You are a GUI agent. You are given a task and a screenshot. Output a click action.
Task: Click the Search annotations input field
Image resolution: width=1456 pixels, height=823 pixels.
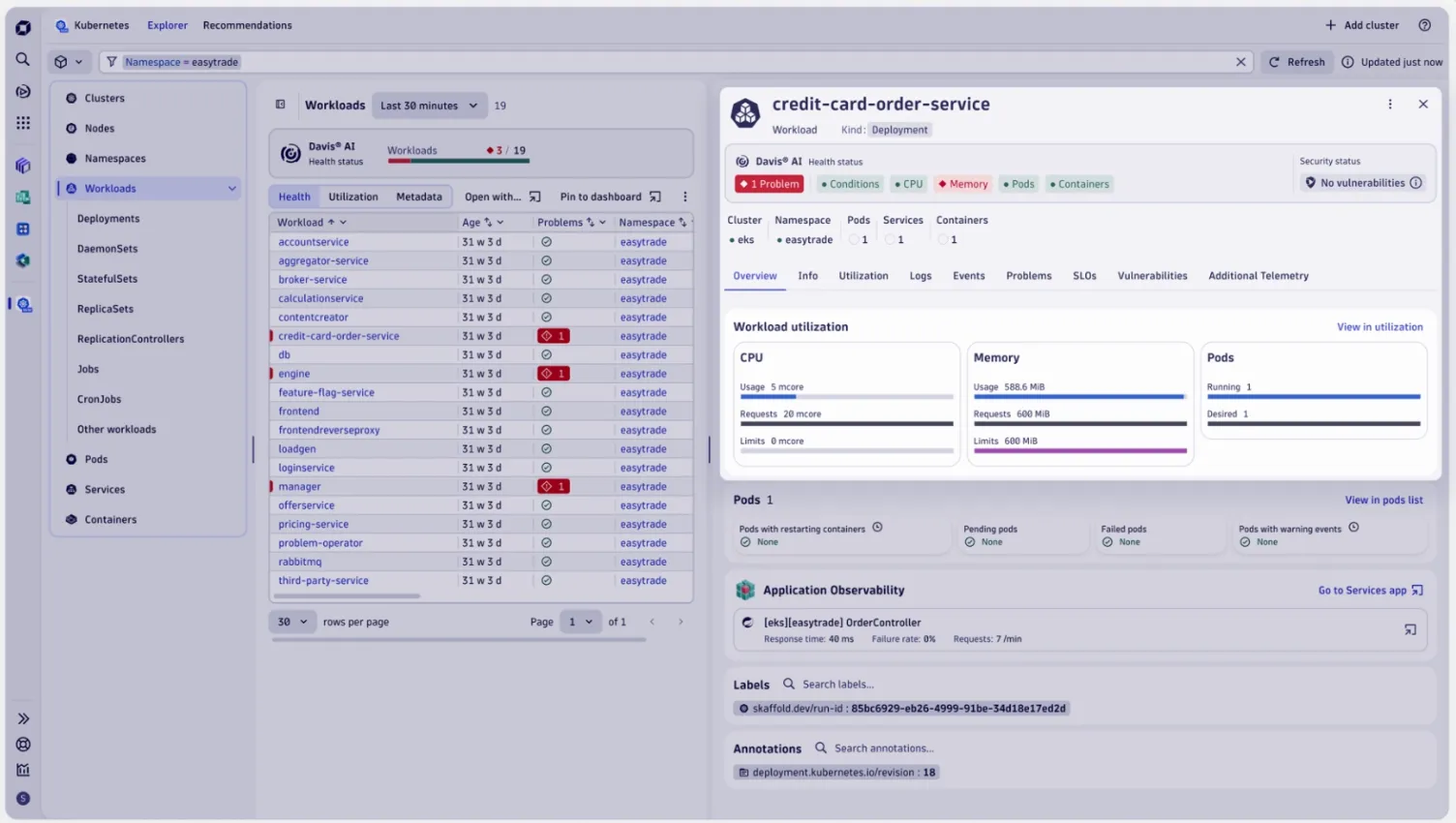click(885, 748)
